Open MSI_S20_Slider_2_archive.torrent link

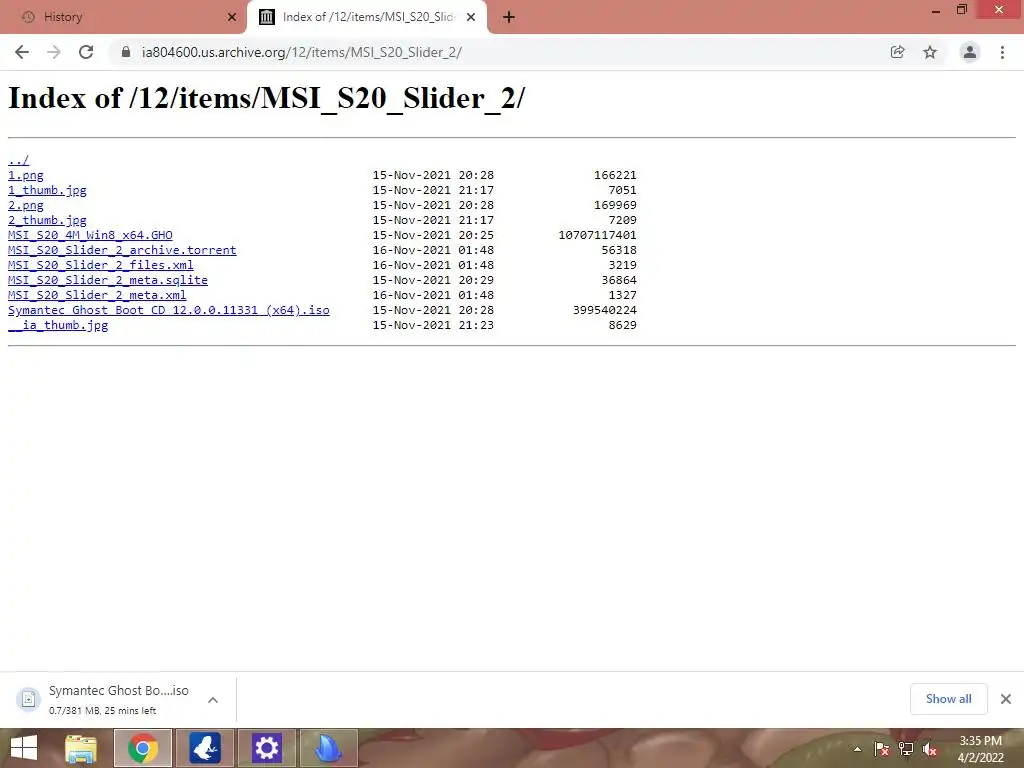(x=122, y=250)
